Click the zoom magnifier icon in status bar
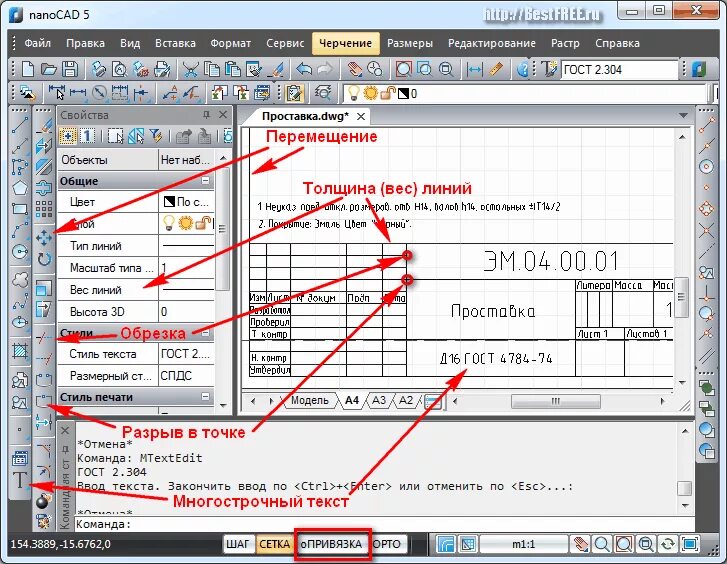 [602, 544]
